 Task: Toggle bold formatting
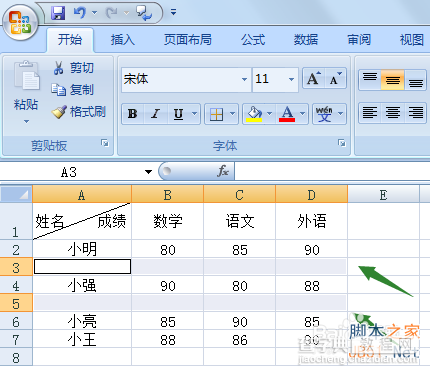click(133, 114)
